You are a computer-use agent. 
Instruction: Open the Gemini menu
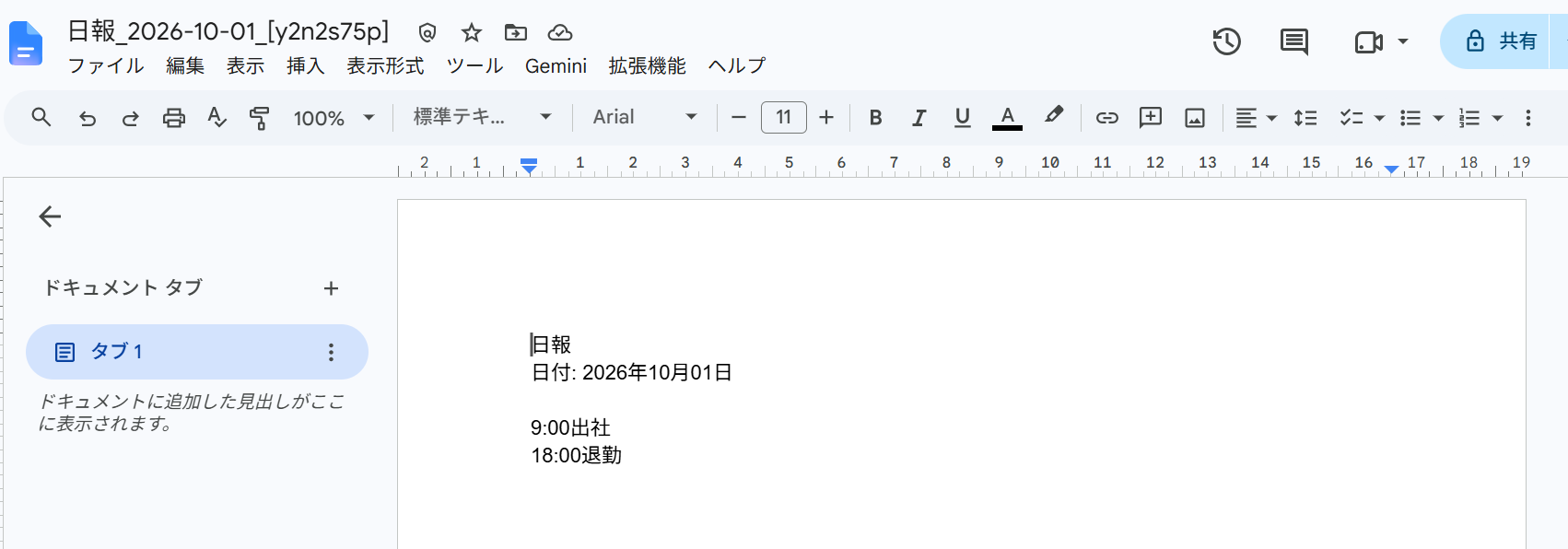tap(556, 66)
